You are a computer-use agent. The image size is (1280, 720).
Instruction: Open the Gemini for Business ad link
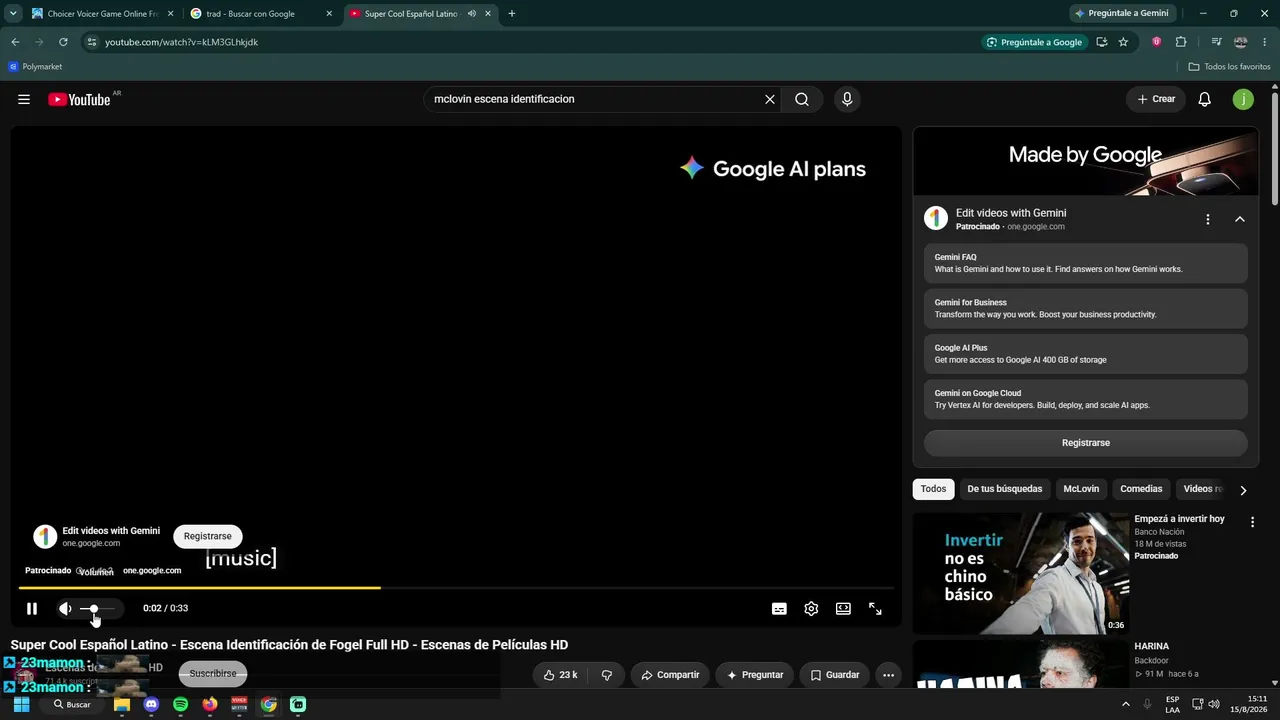tap(1085, 308)
